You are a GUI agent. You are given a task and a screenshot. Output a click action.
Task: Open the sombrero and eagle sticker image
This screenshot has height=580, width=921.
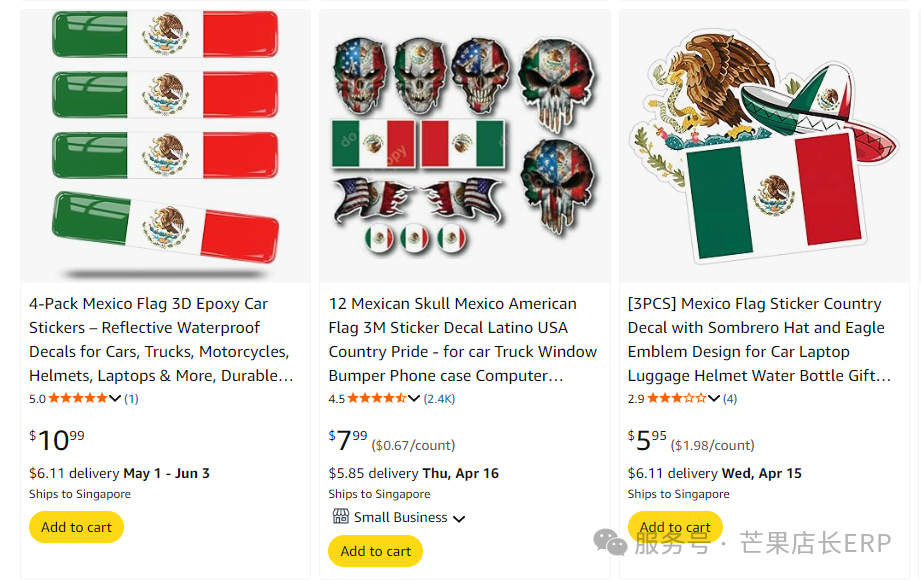coord(764,146)
